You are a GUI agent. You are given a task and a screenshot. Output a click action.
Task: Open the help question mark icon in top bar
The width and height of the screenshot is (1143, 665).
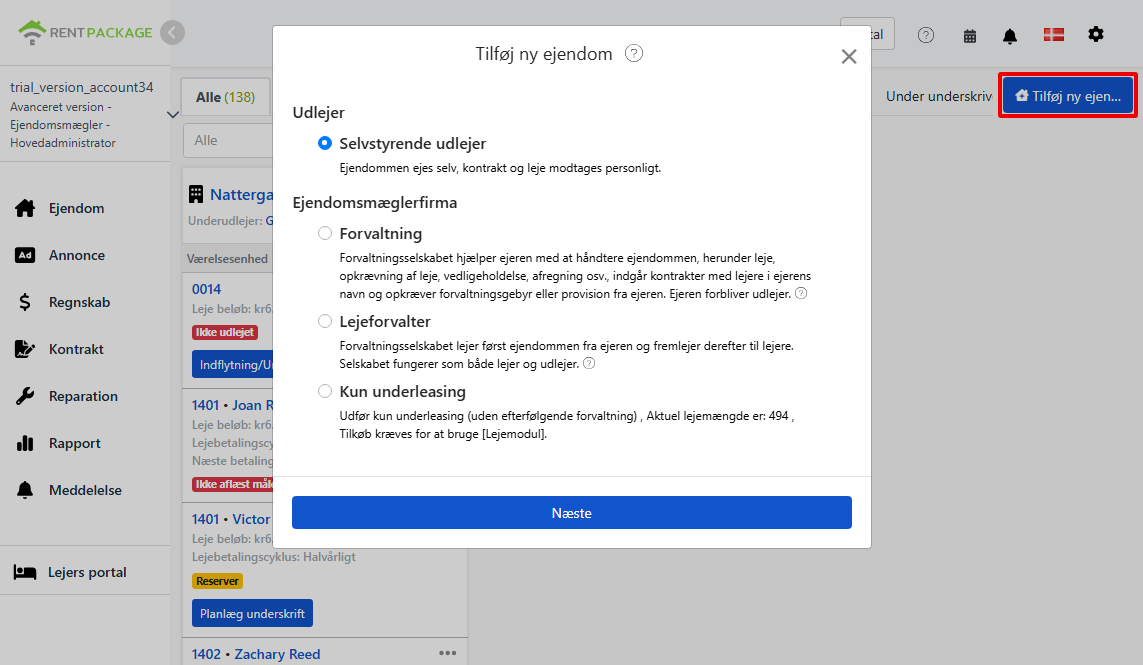point(926,35)
